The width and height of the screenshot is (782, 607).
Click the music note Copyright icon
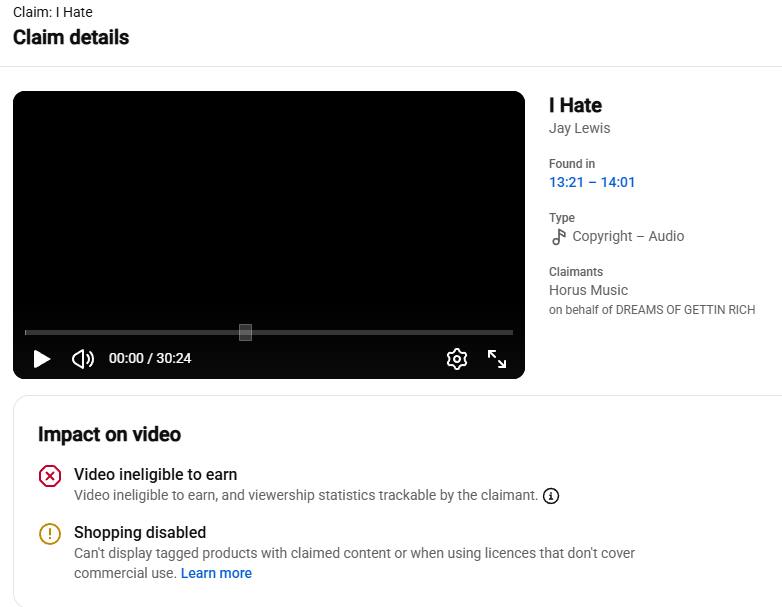tap(559, 237)
